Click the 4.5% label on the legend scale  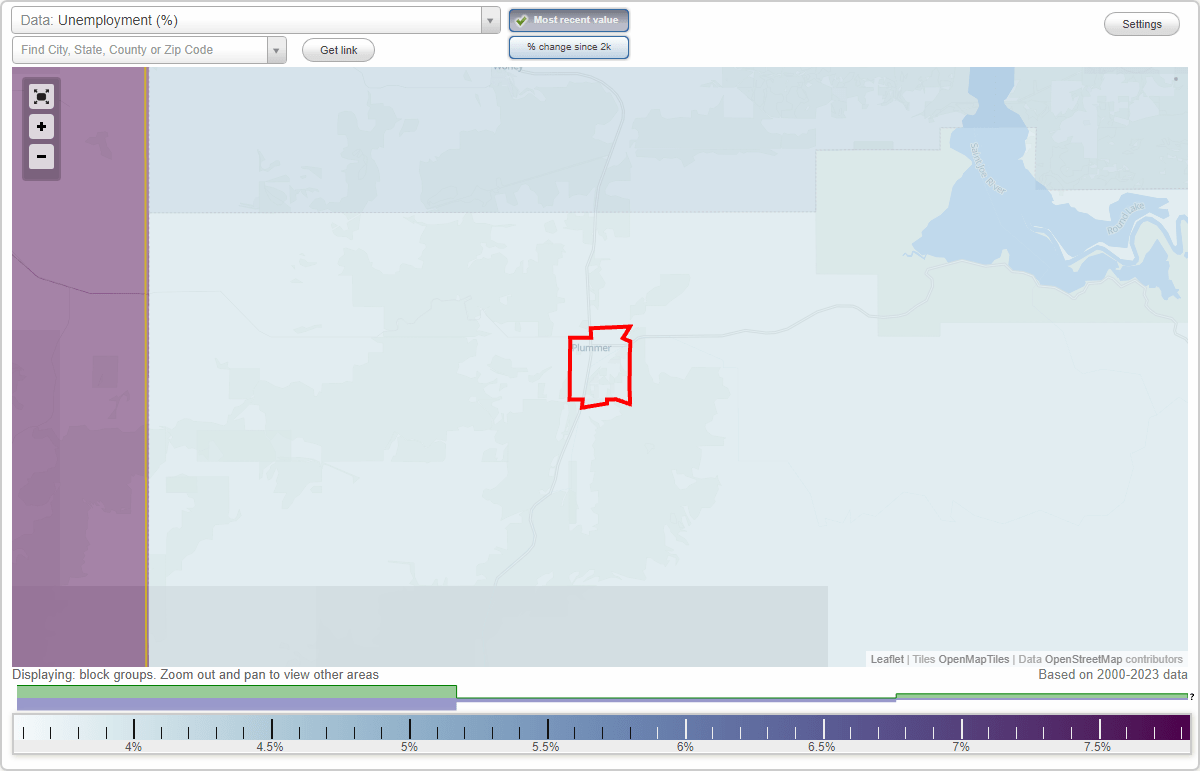pyautogui.click(x=270, y=747)
